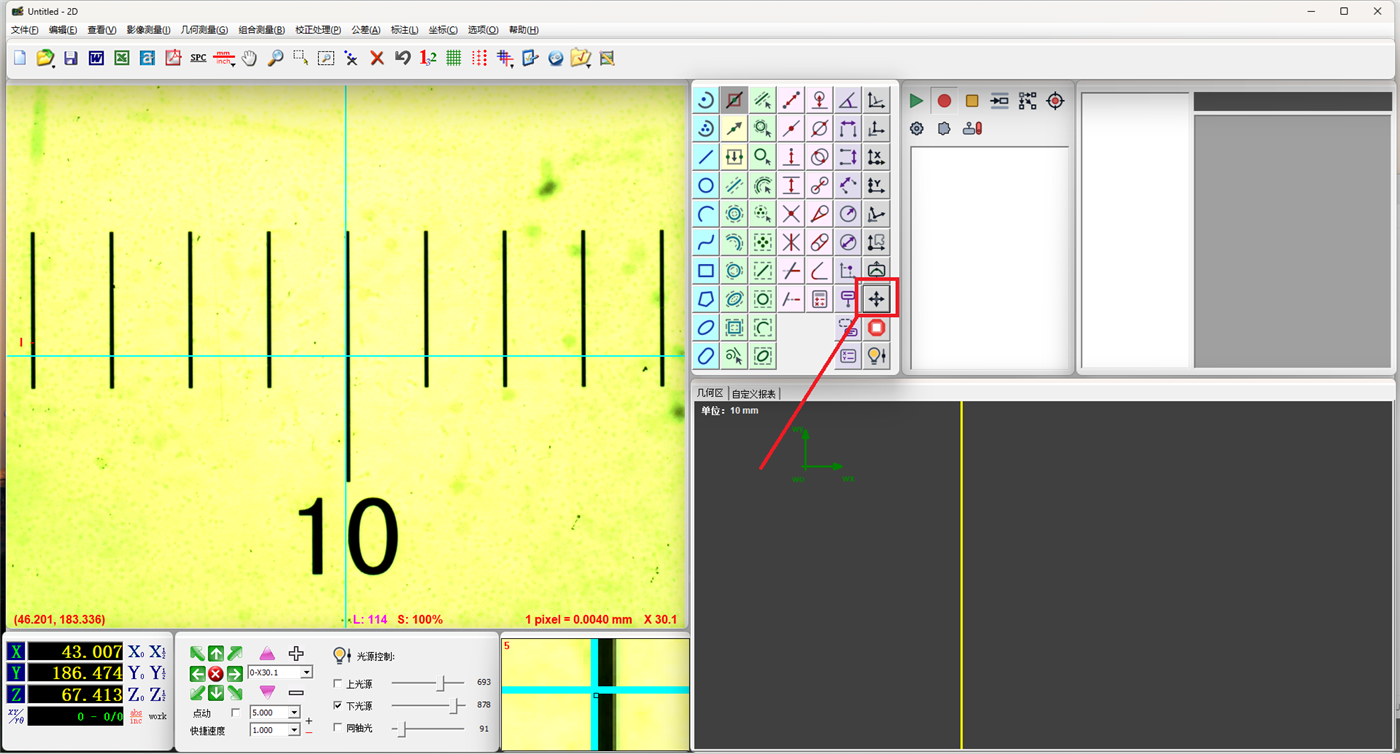
Task: Select the X-axis alignment coordinate tool
Action: (876, 157)
